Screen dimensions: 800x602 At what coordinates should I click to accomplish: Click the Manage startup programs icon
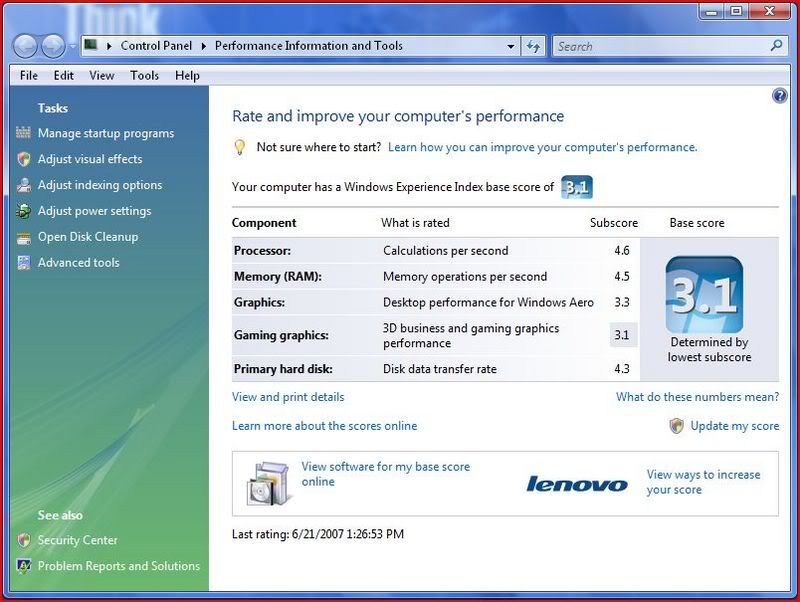pos(23,133)
